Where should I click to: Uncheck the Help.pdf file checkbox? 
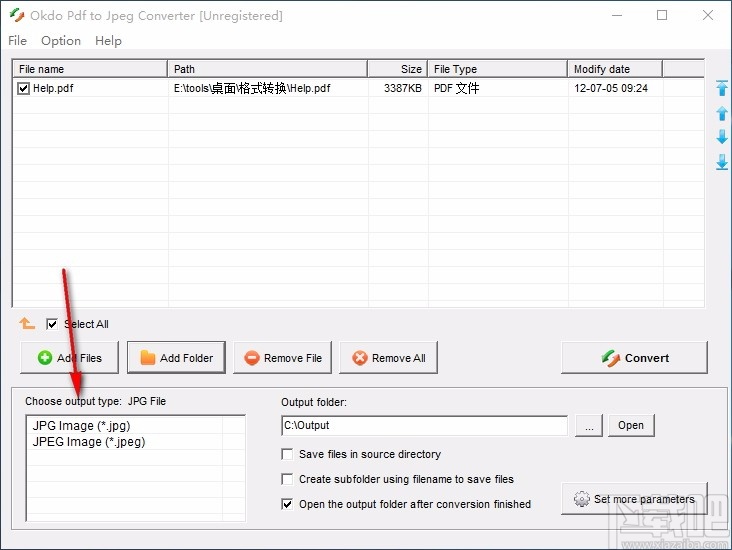point(23,88)
